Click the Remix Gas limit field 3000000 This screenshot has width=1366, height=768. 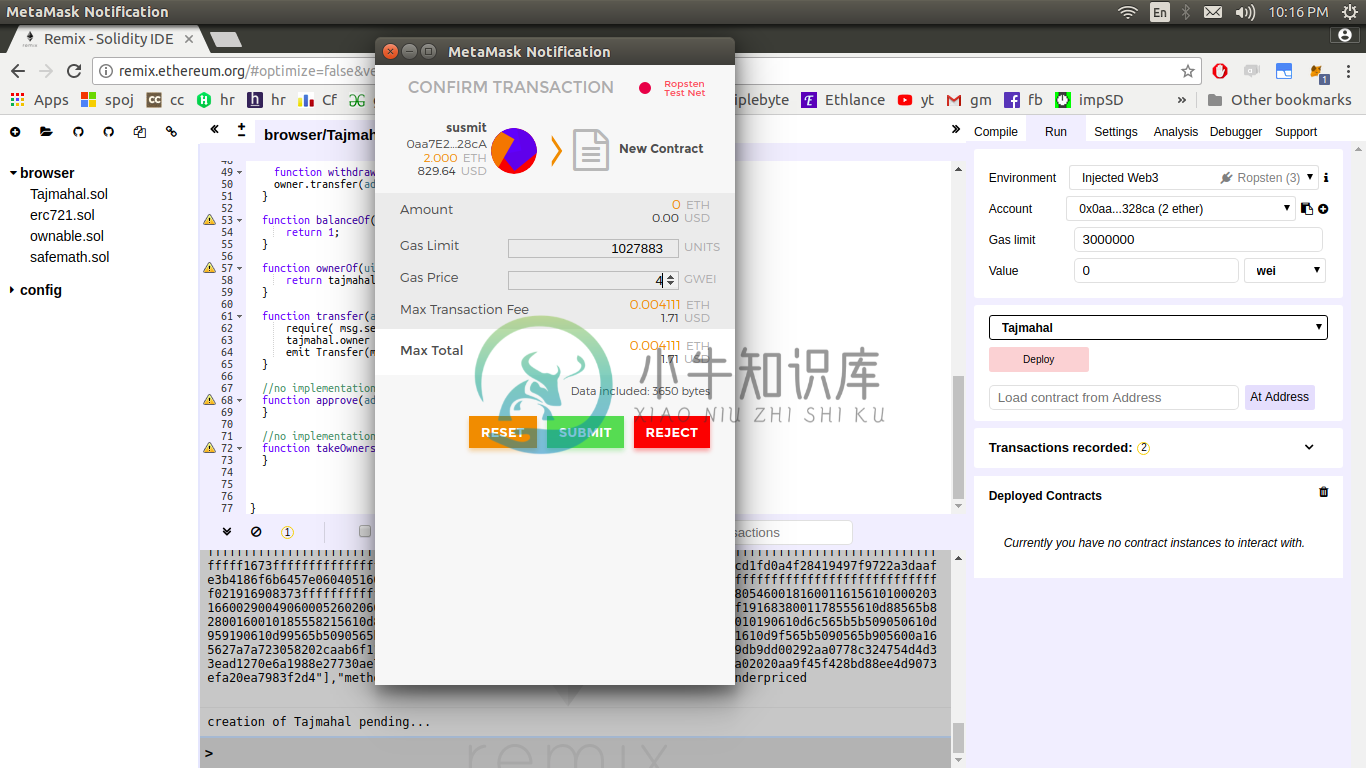pos(1198,240)
